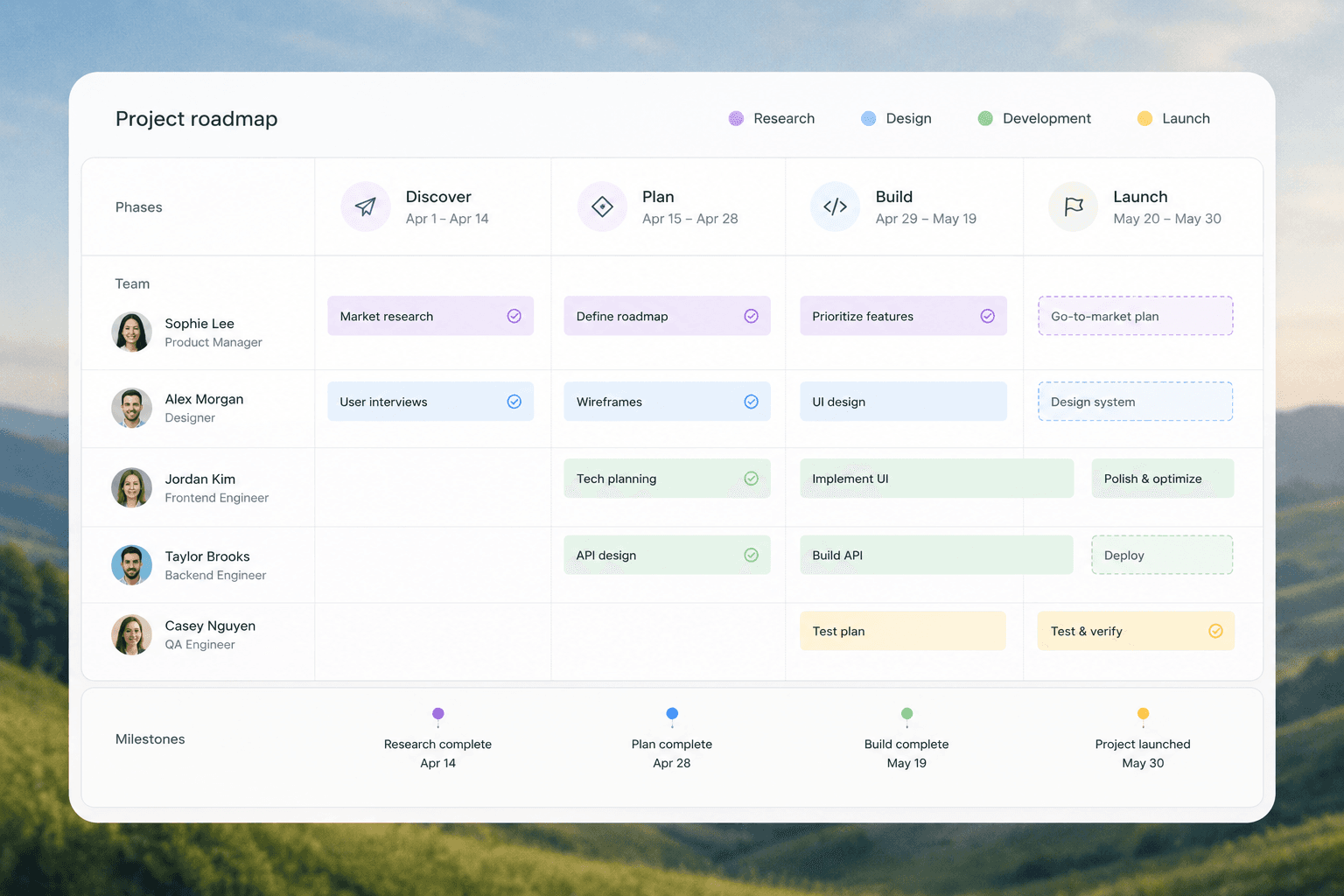Open the Go-to-market plan task card
Image resolution: width=1344 pixels, height=896 pixels.
pyautogui.click(x=1136, y=316)
